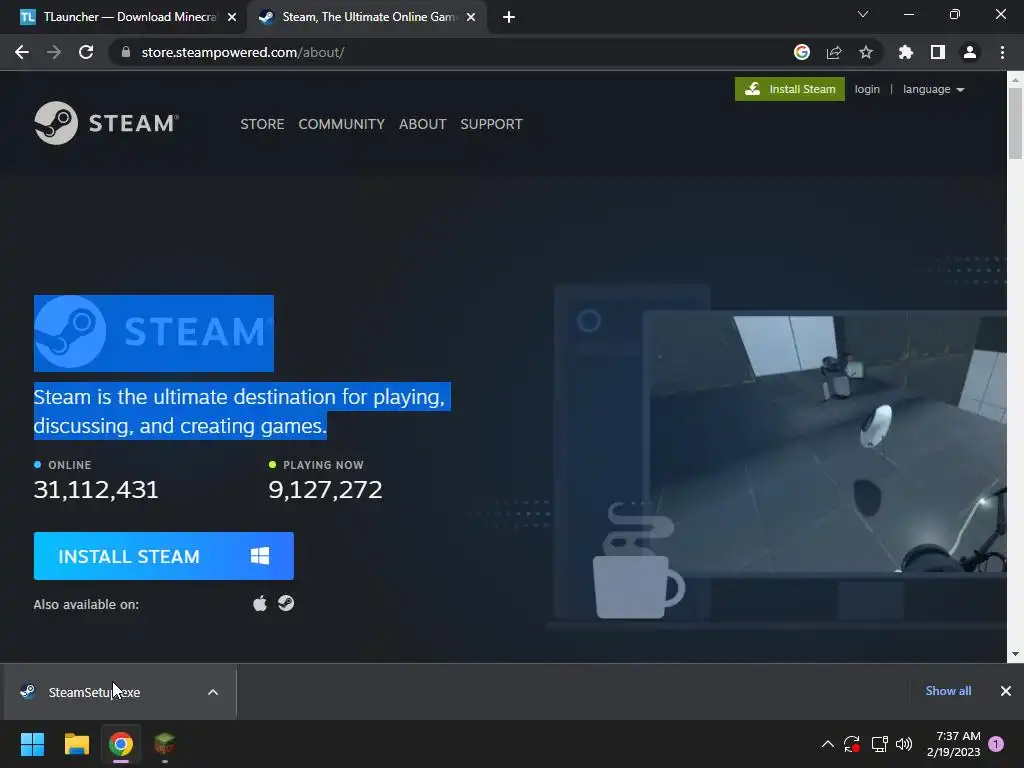Open the Minecraft block taskbar icon

point(165,744)
